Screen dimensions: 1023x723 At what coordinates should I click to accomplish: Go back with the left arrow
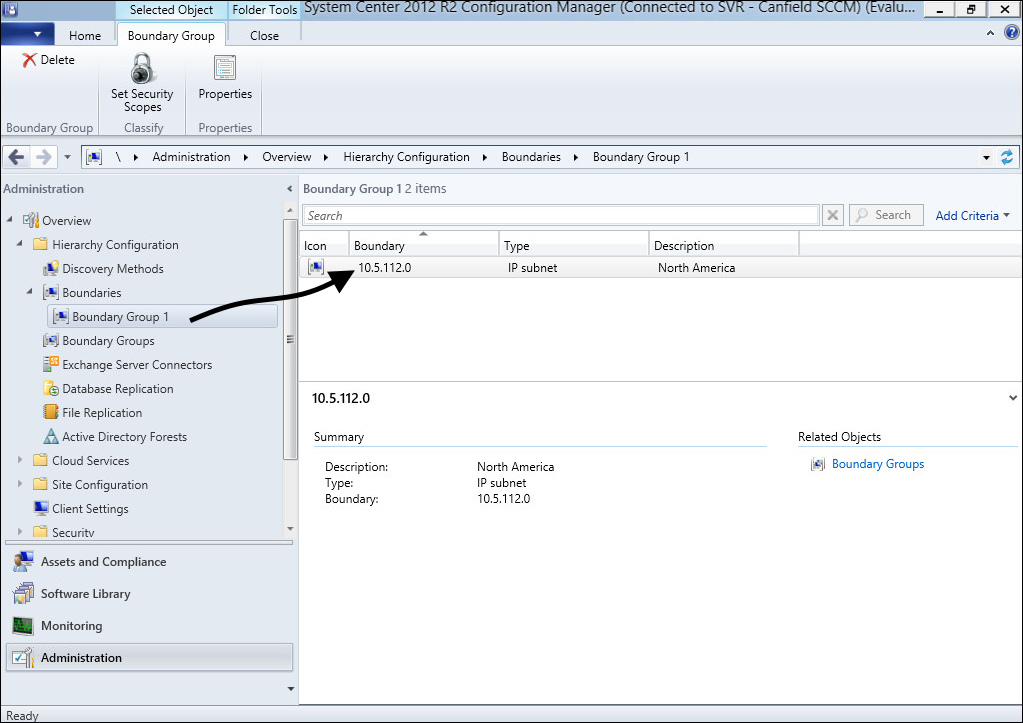point(16,157)
